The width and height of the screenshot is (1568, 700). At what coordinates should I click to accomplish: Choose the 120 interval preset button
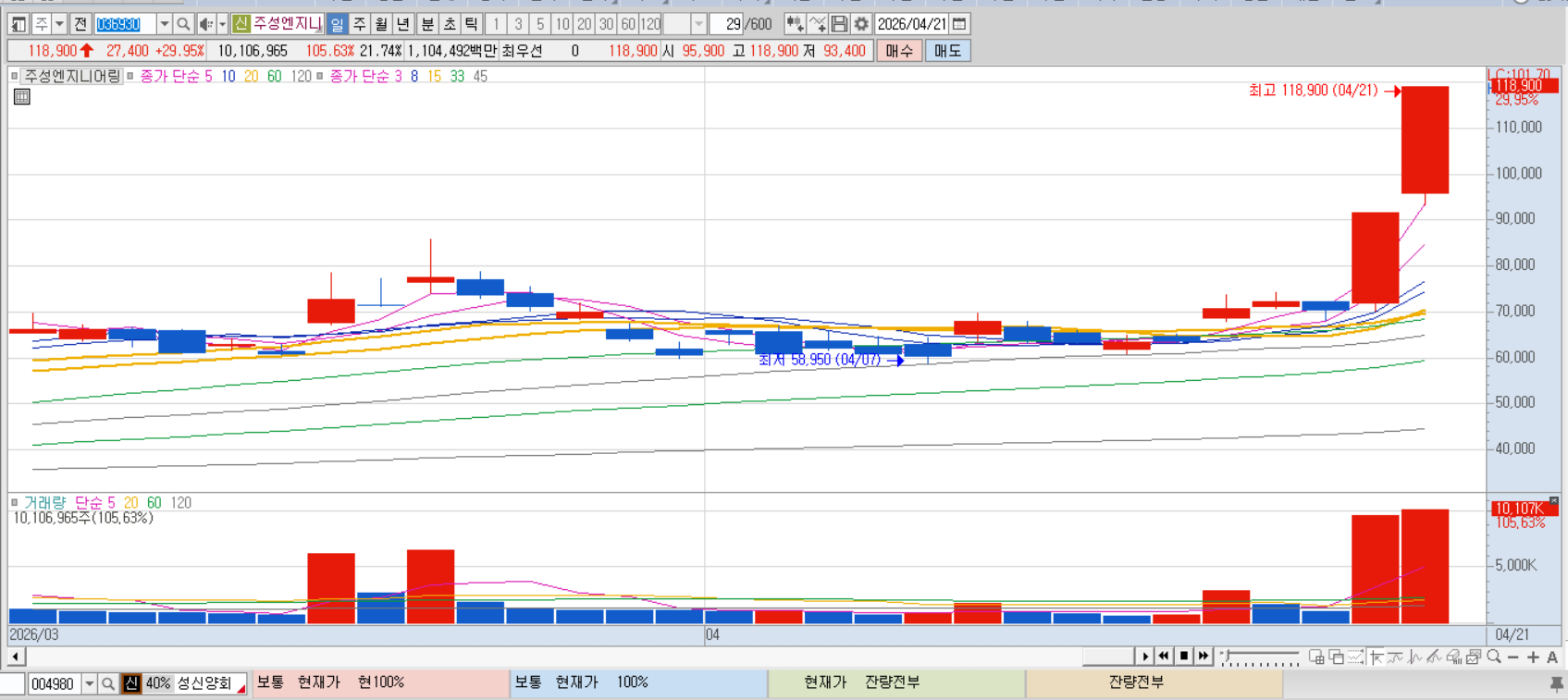tap(651, 24)
